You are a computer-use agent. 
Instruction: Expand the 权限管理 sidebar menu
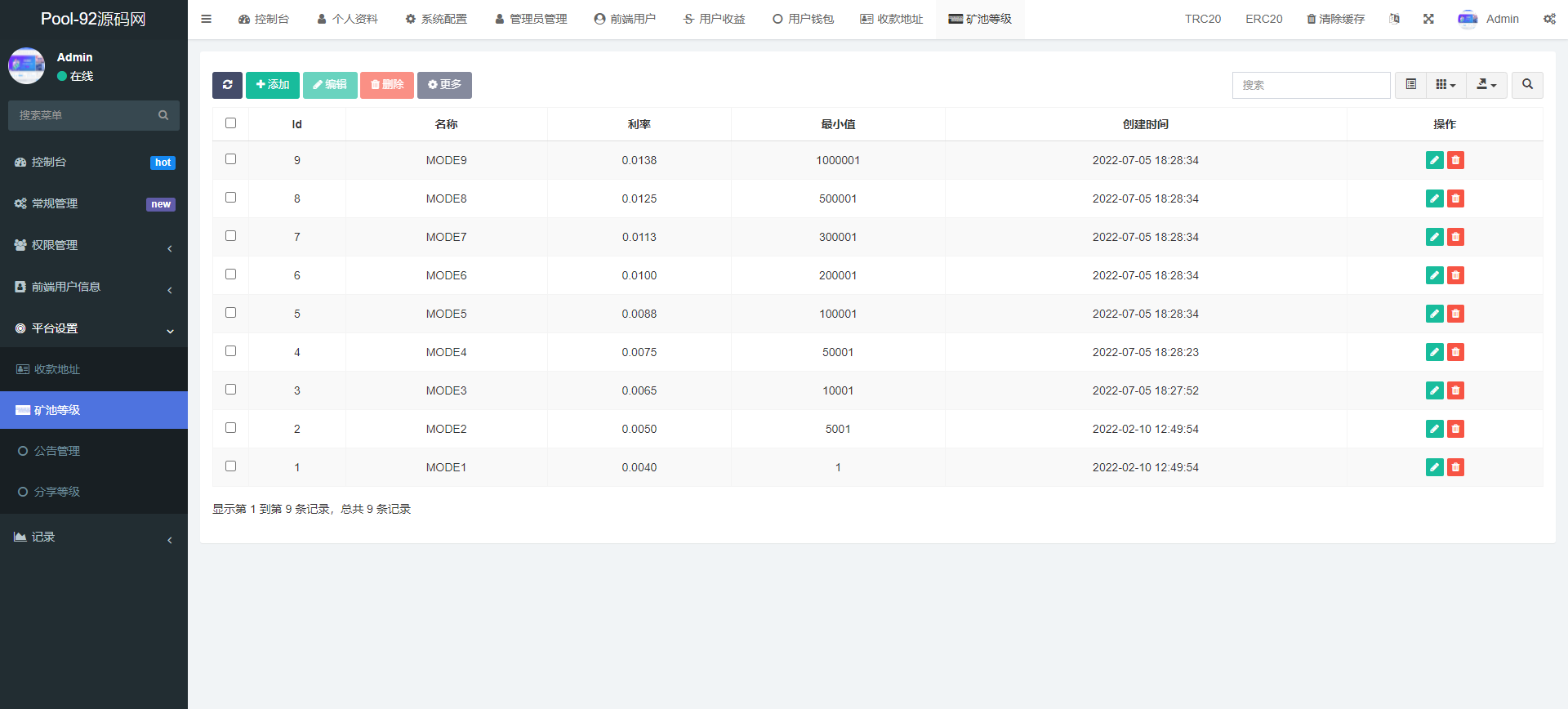click(93, 245)
